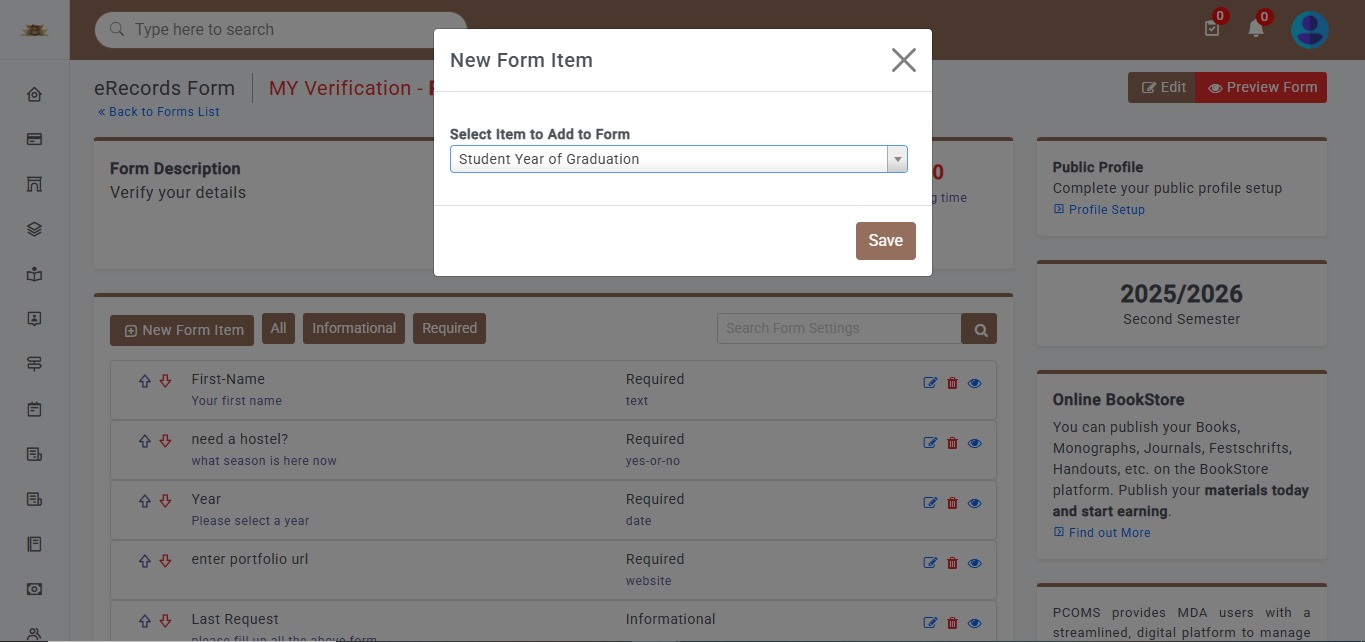The image size is (1365, 642).
Task: Toggle visibility of First-Name item
Action: (x=974, y=383)
